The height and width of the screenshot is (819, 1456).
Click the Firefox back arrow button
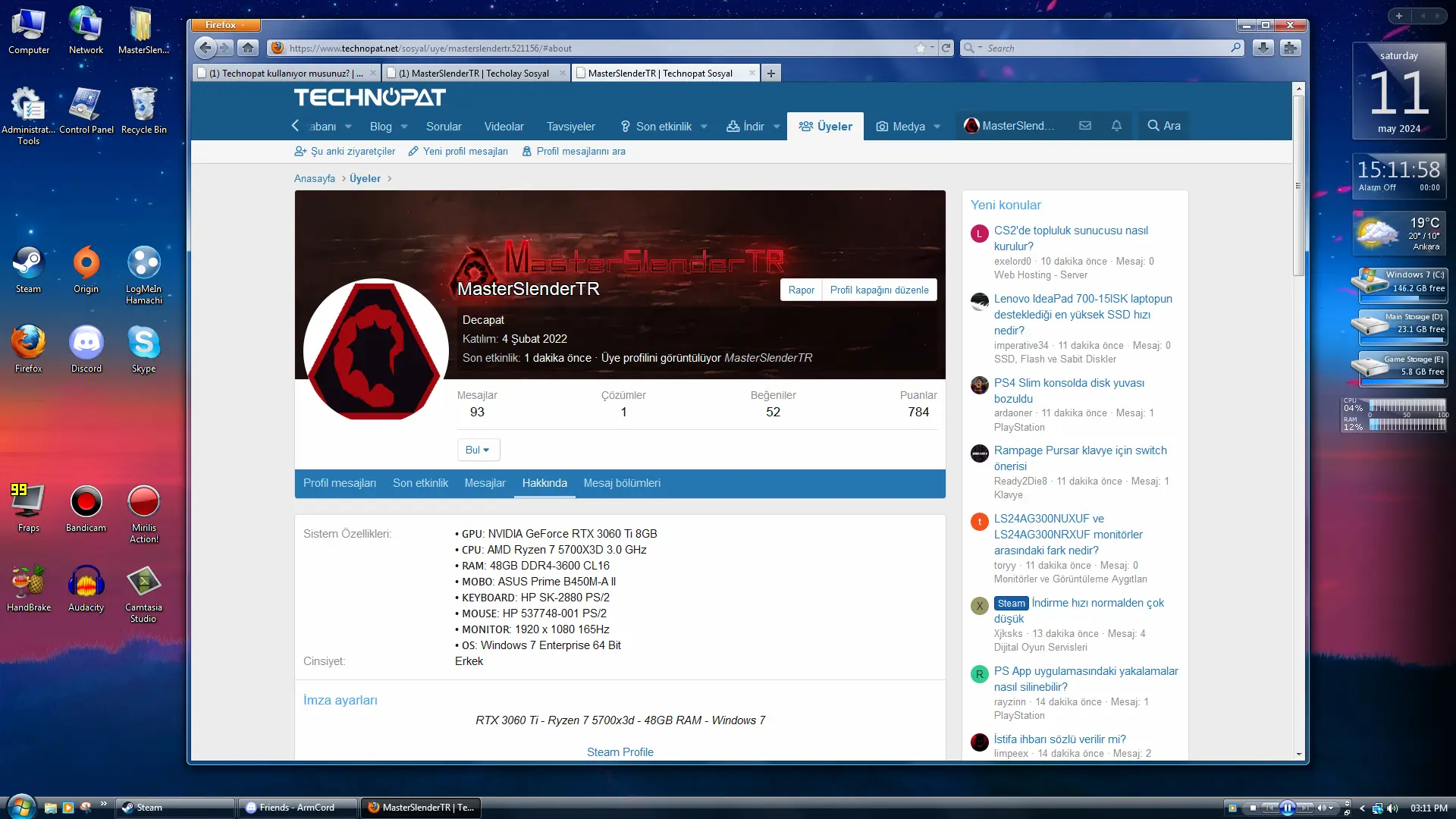pos(205,48)
